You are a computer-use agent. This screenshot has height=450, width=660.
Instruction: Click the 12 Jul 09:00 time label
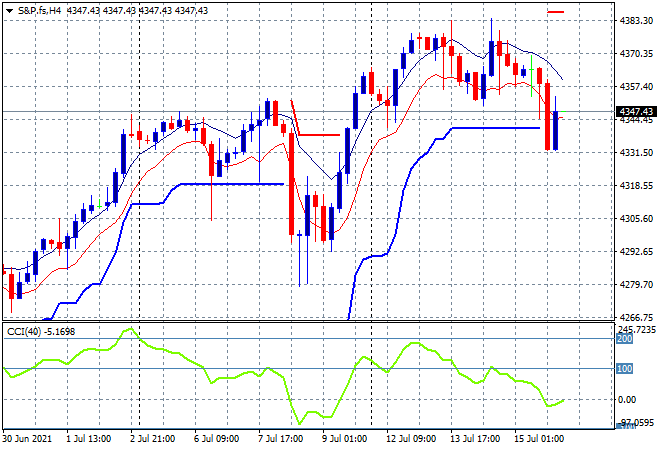tap(411, 439)
